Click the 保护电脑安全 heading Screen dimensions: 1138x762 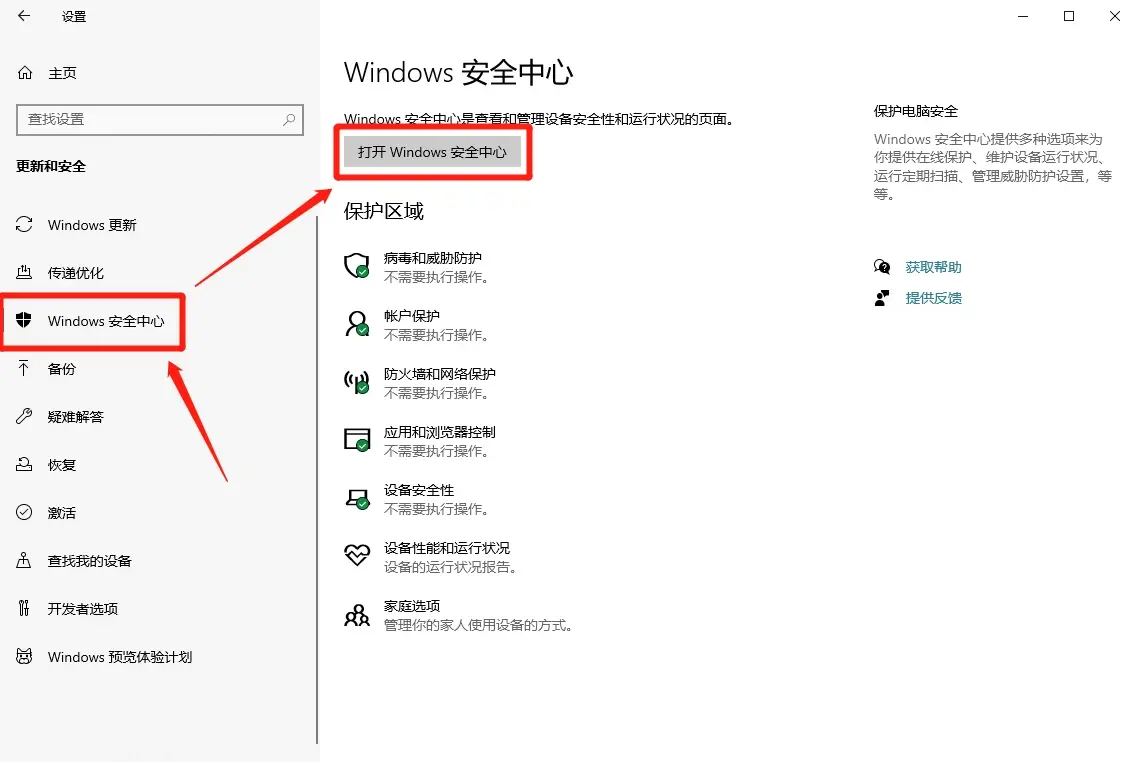tap(916, 111)
